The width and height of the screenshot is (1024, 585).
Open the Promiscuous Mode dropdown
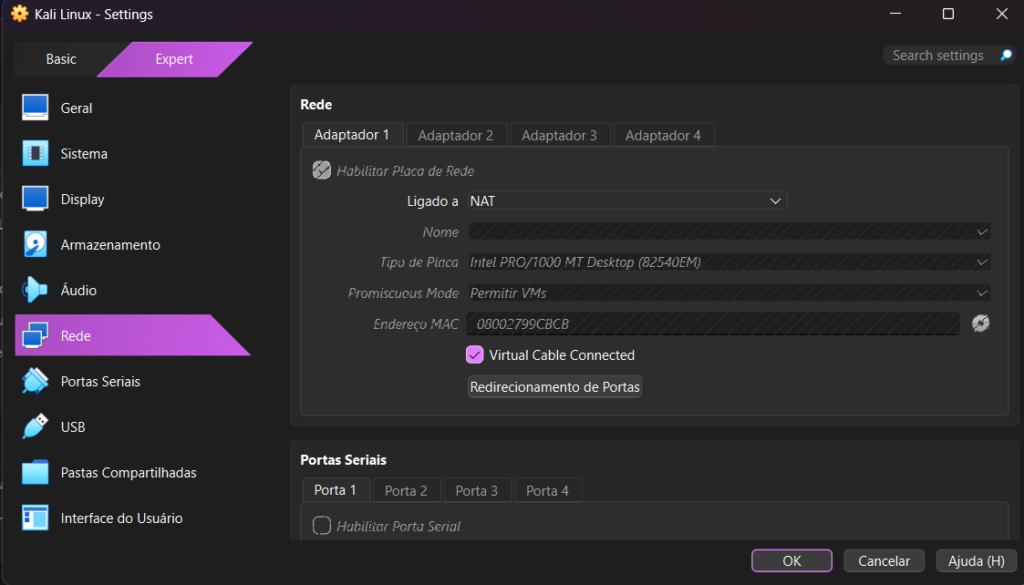[729, 293]
